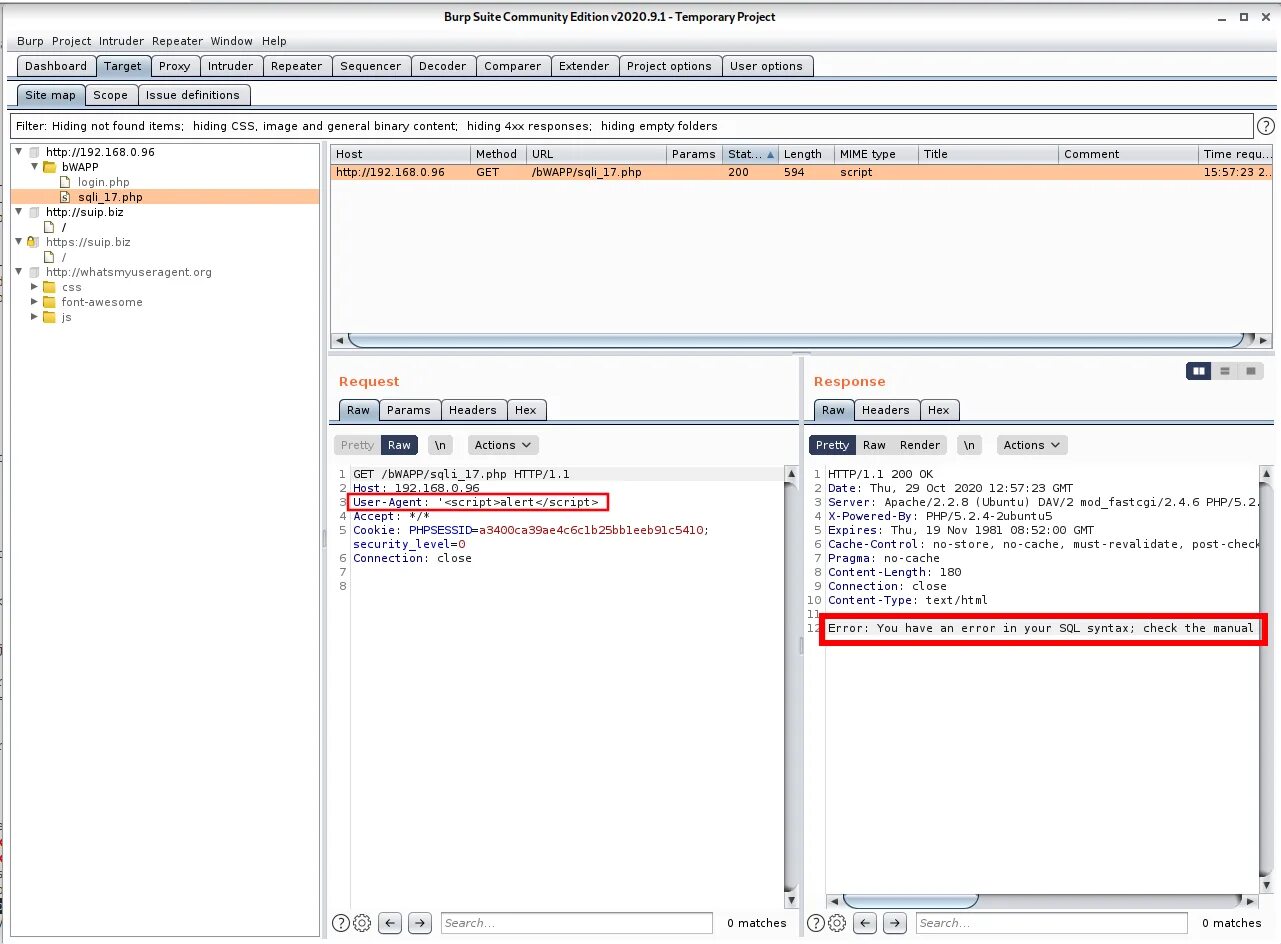Collapse the bWAPP folder node
This screenshot has height=944, width=1281.
pyautogui.click(x=34, y=167)
